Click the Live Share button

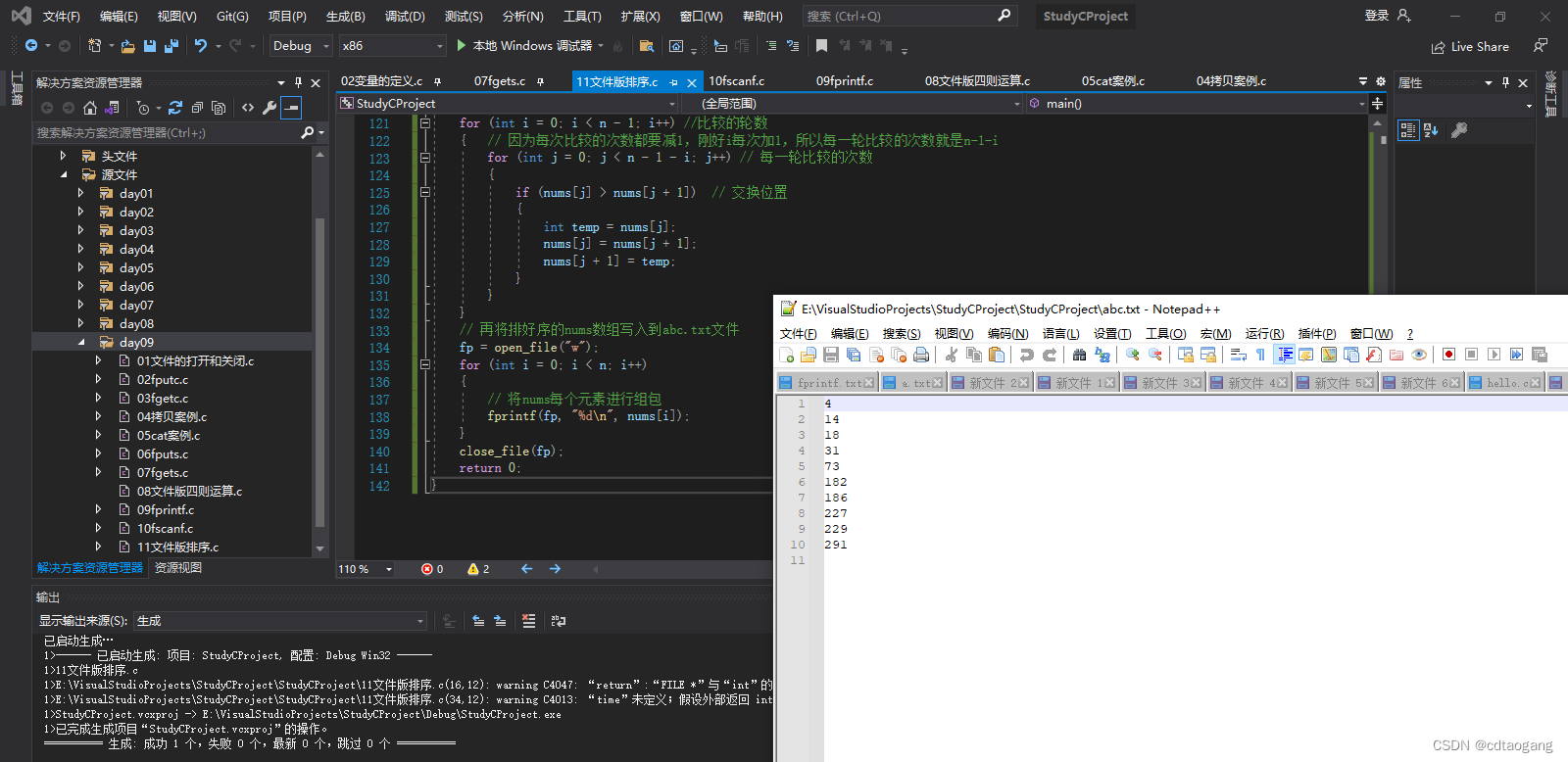1470,47
